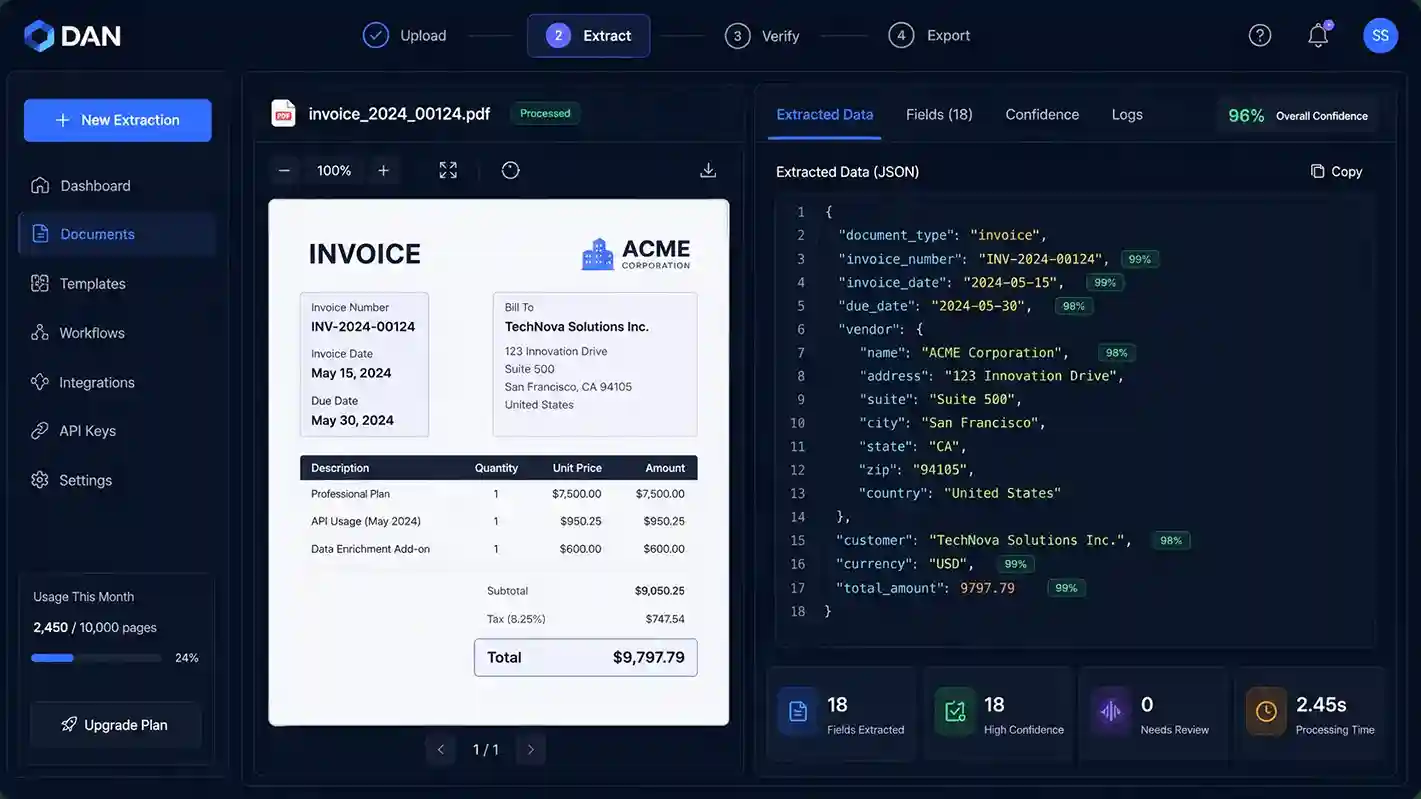The width and height of the screenshot is (1421, 799).
Task: Click the ACME Corporation building logo
Action: click(598, 254)
